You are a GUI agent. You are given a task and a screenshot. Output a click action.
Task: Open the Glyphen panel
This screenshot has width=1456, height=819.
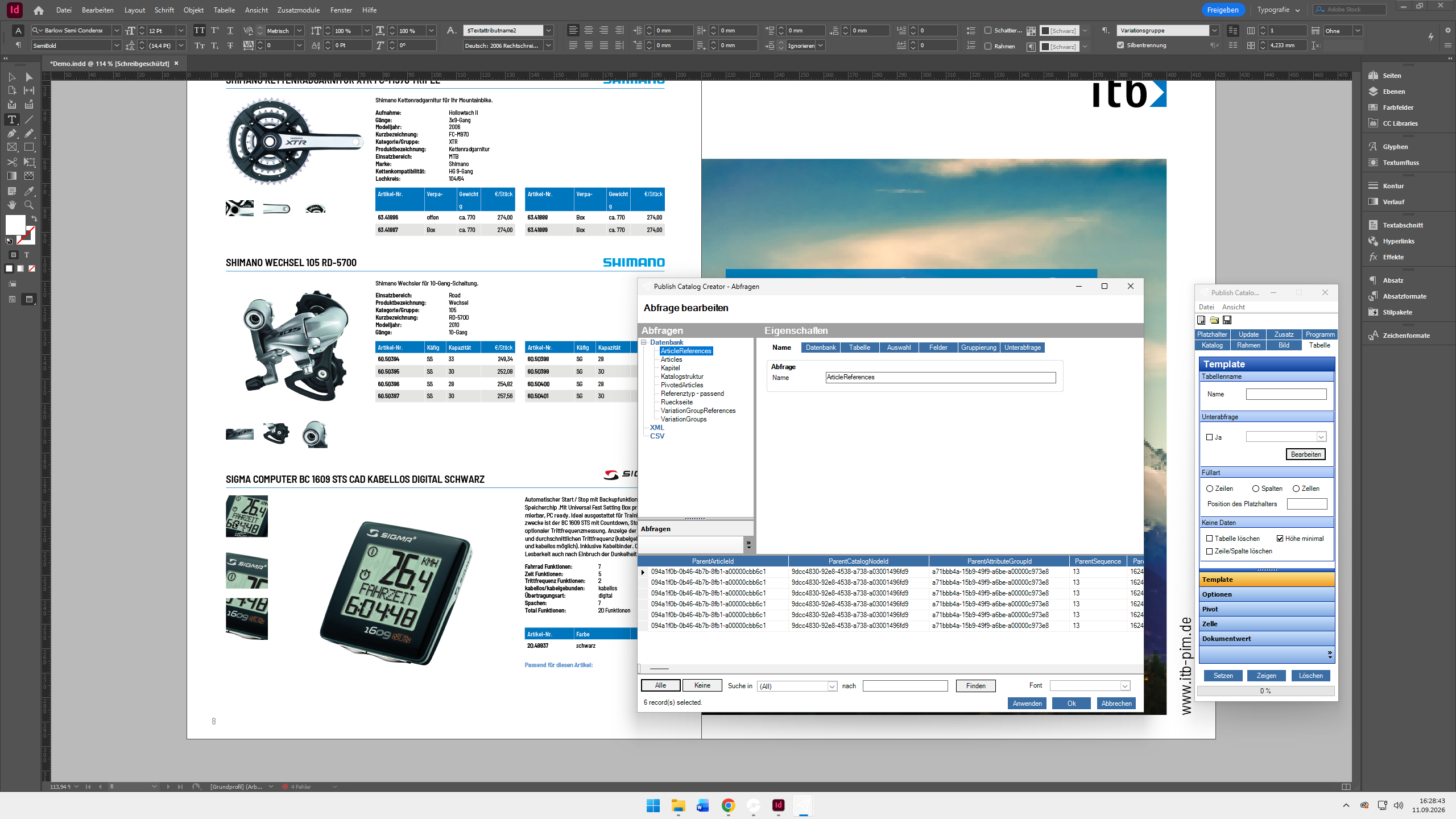click(1395, 147)
